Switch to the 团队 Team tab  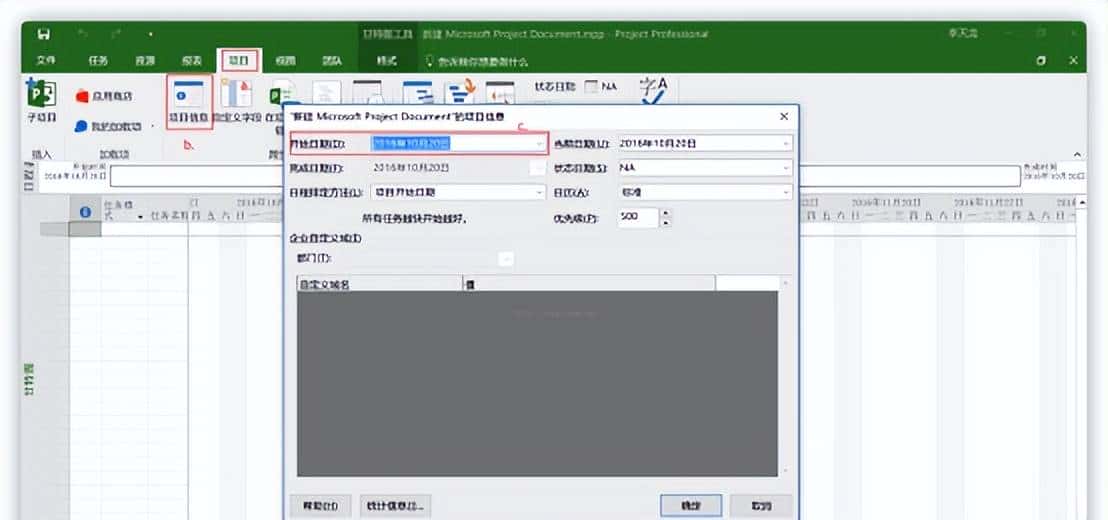tap(332, 61)
